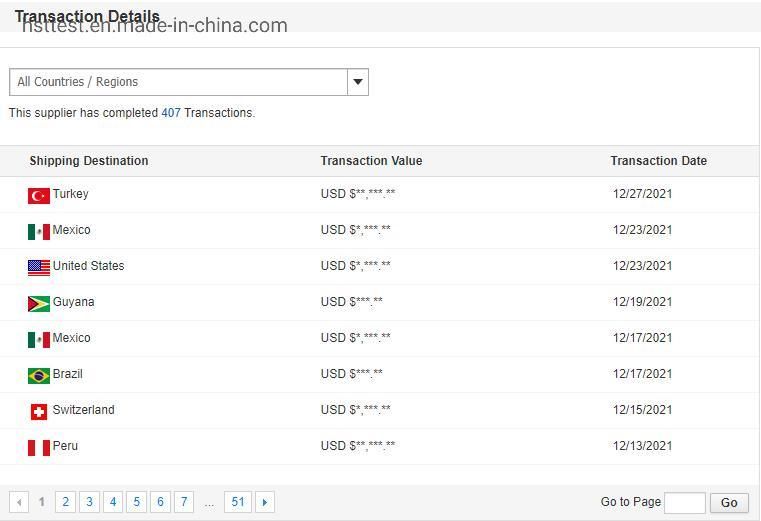
Task: Click the Mexico flag dated 12/23/2021
Action: coord(39,232)
